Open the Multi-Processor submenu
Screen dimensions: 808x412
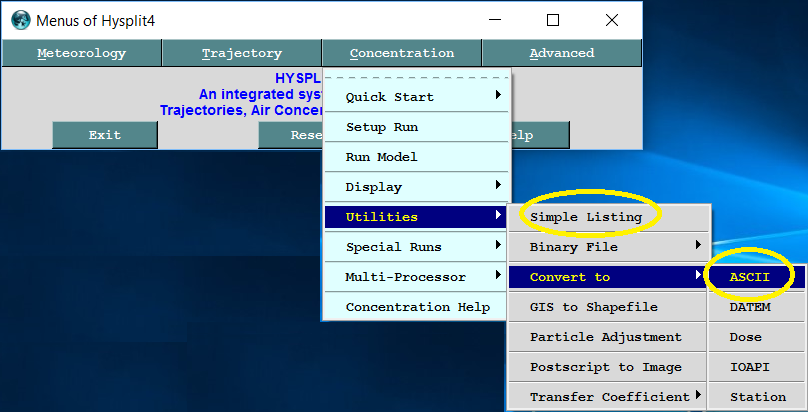(416, 277)
